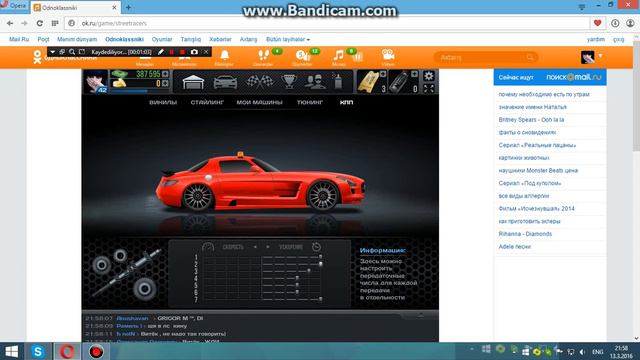Click the Odnoklassniki search field
This screenshot has width=640, height=360.
coord(486,58)
